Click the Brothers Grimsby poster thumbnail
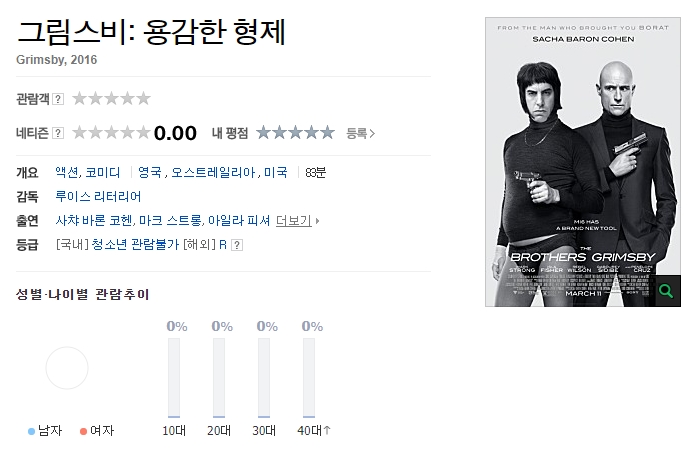 coord(583,162)
